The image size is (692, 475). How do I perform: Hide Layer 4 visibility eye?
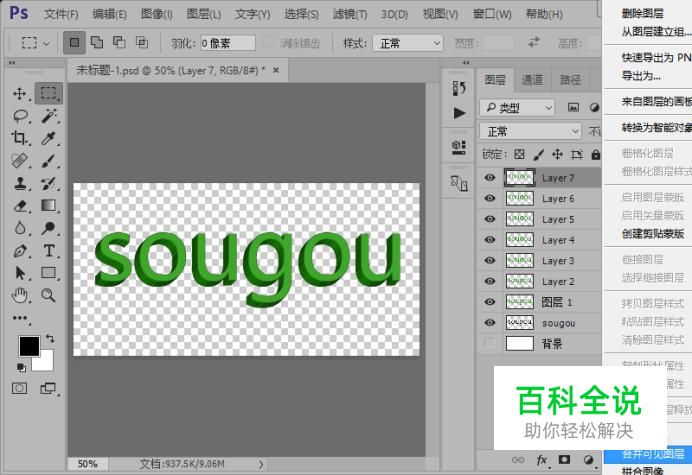click(x=490, y=240)
